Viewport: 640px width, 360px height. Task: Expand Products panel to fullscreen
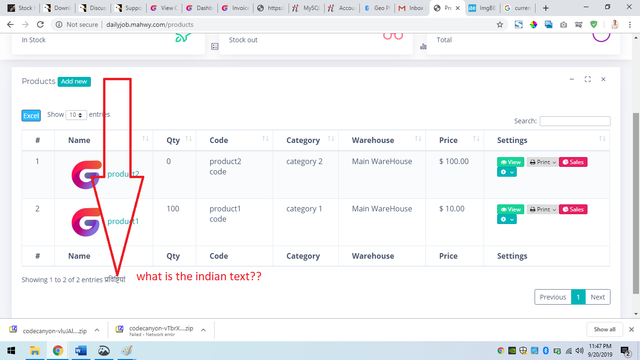pos(588,79)
